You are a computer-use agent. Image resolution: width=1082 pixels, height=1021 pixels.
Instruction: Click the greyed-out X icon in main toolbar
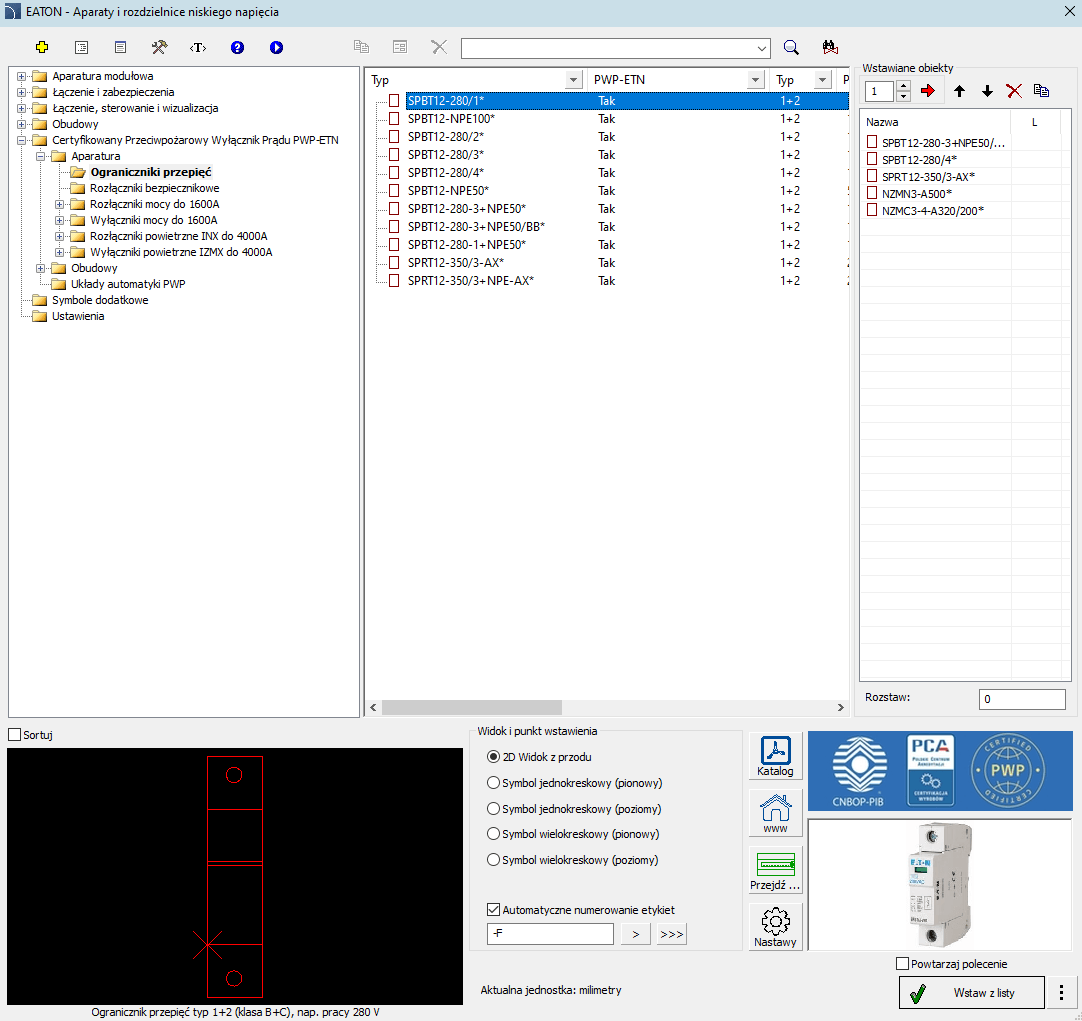click(x=439, y=47)
